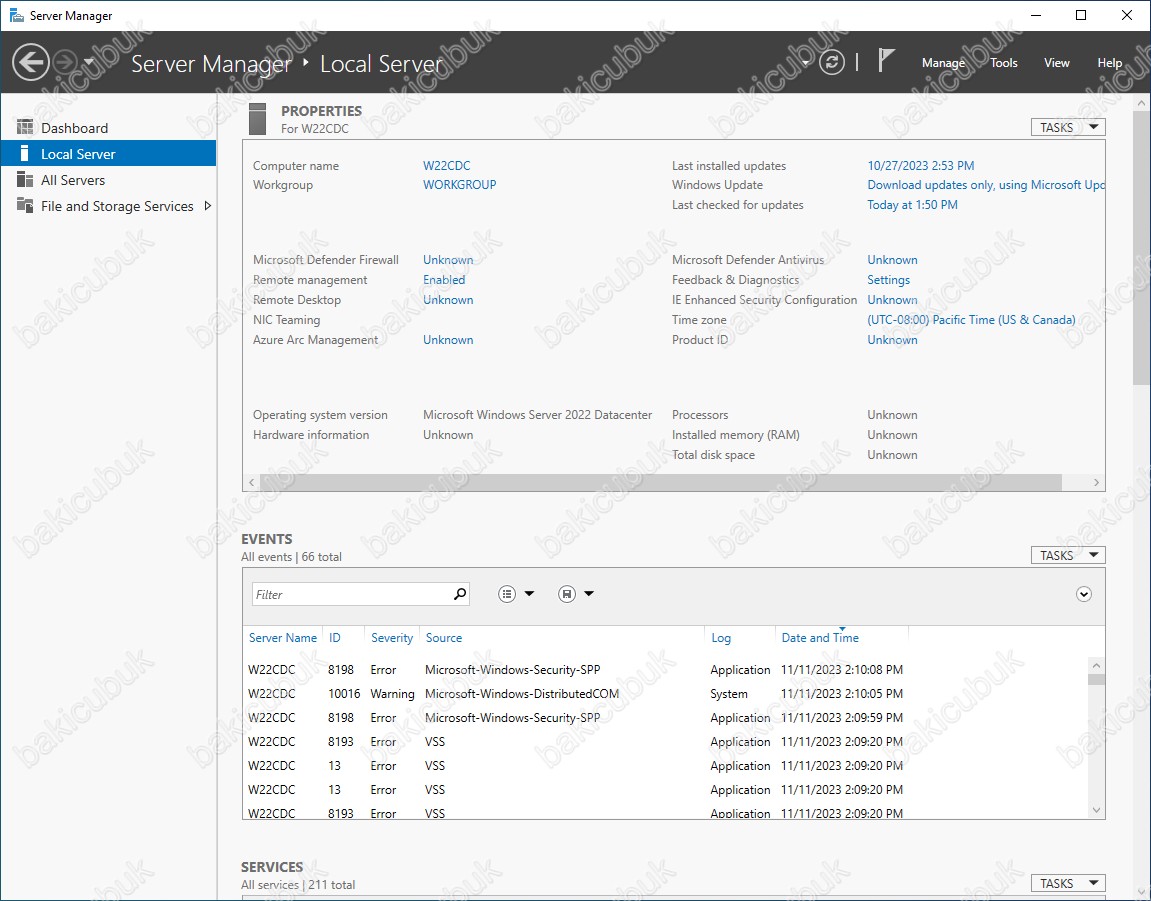
Task: Click Remote Desktop Unknown link
Action: (448, 300)
